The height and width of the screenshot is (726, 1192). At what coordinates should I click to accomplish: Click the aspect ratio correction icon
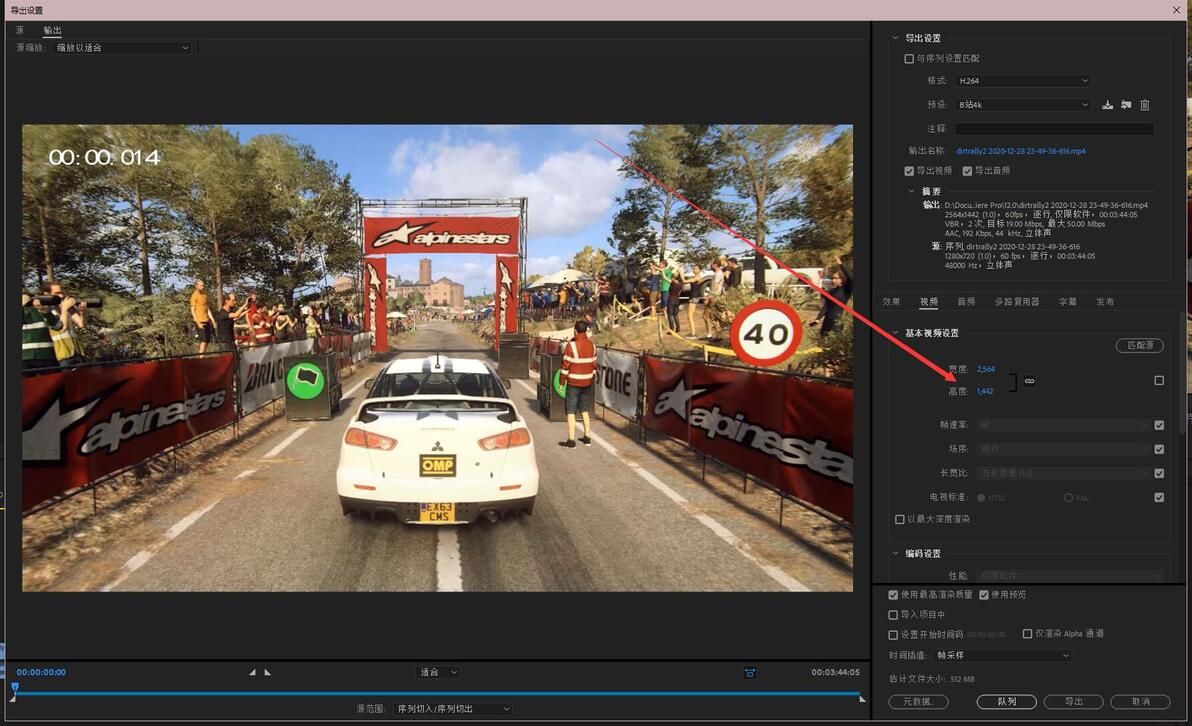pyautogui.click(x=750, y=673)
